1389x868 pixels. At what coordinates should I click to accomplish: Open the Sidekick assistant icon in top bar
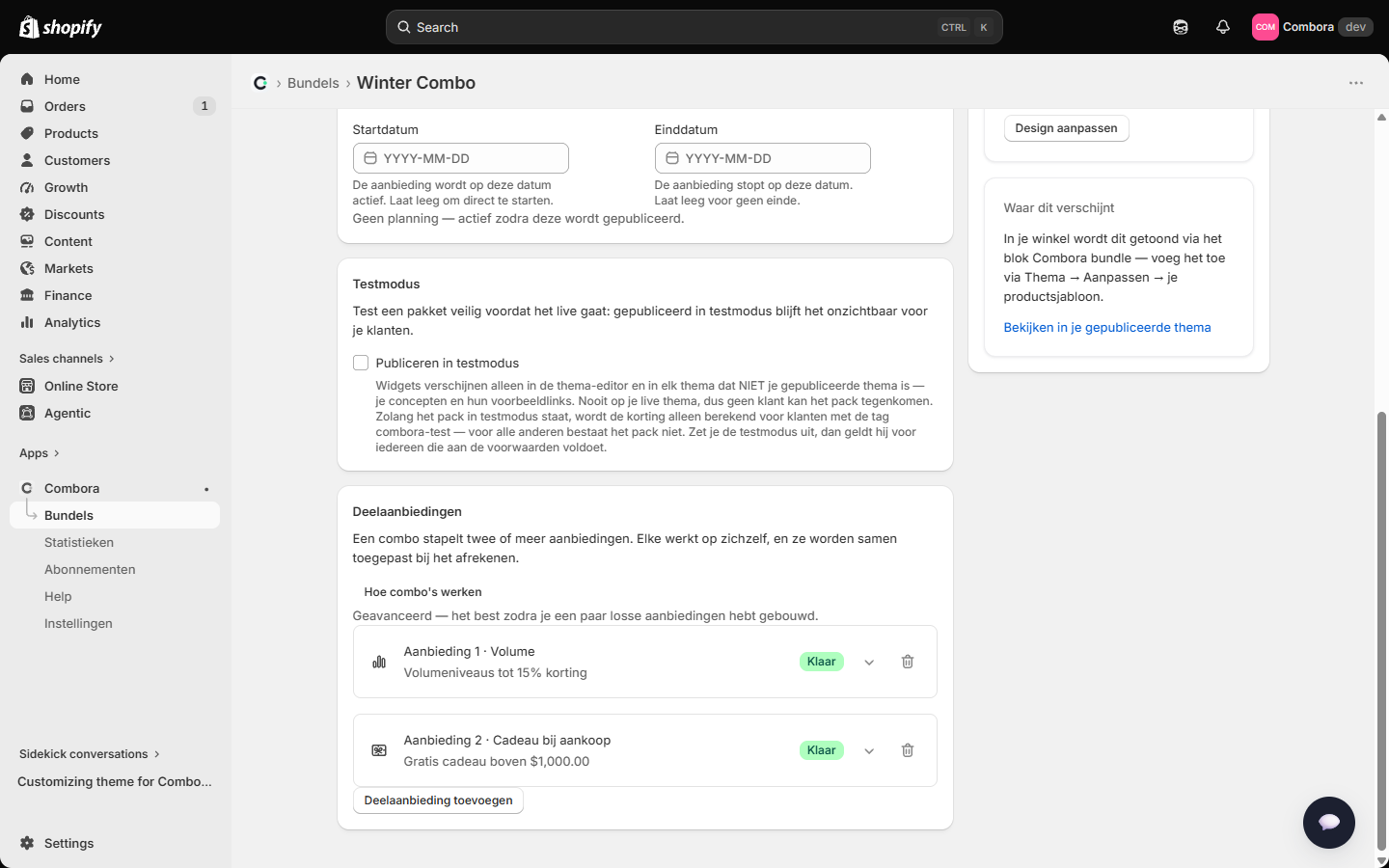point(1180,27)
